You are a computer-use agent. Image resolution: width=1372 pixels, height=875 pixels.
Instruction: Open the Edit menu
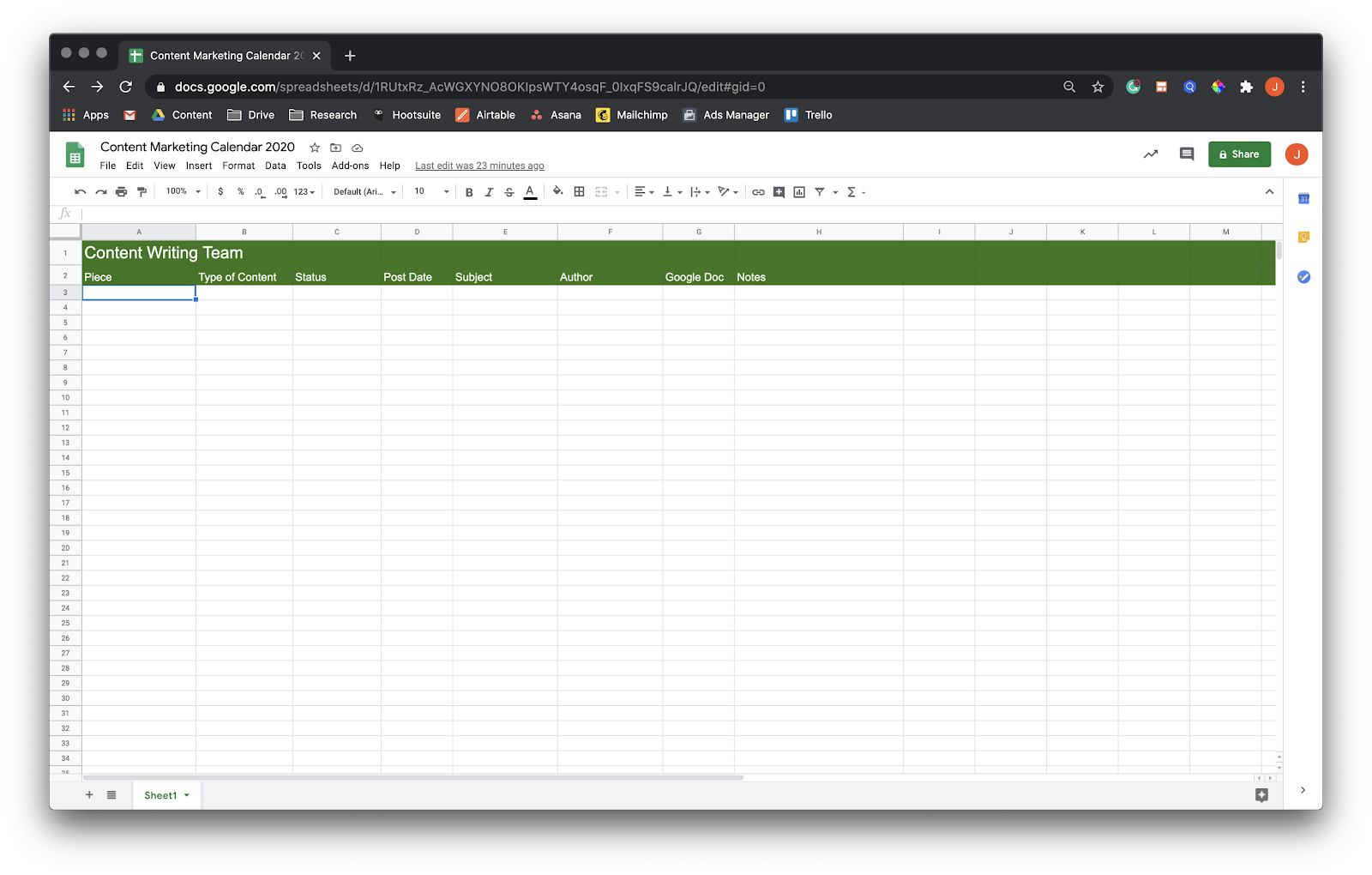pos(135,166)
